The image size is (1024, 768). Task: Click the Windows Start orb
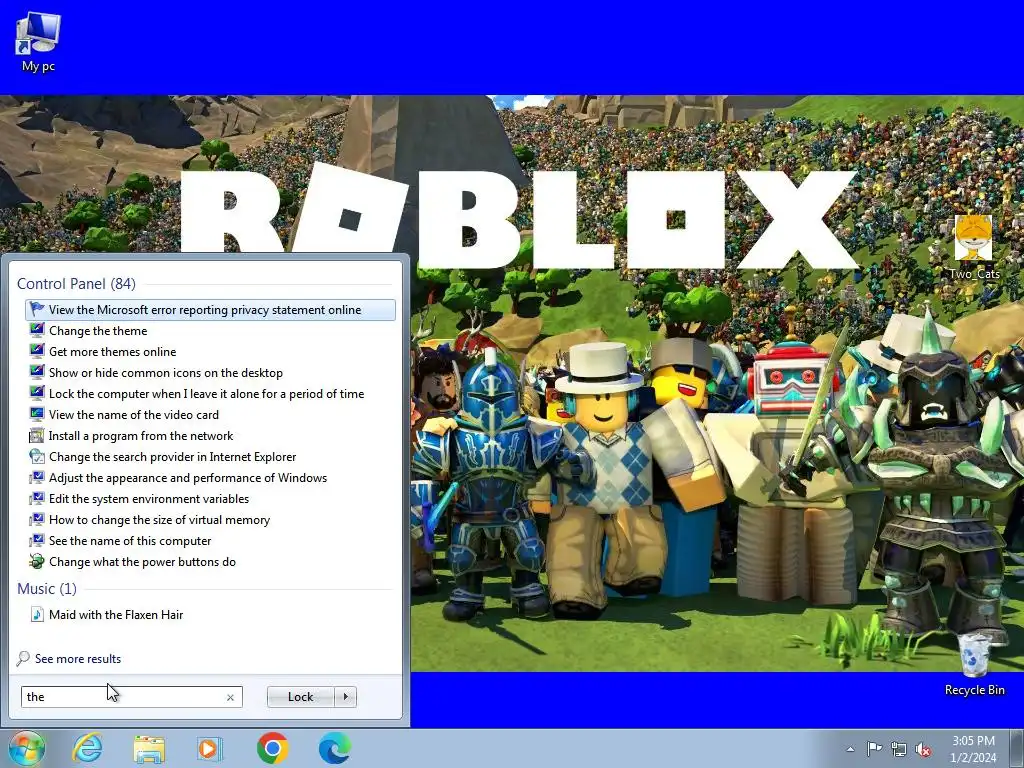[26, 748]
